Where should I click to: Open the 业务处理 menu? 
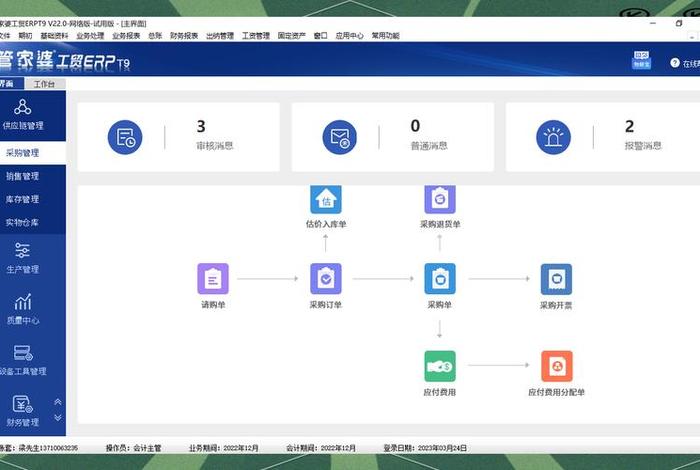click(90, 36)
